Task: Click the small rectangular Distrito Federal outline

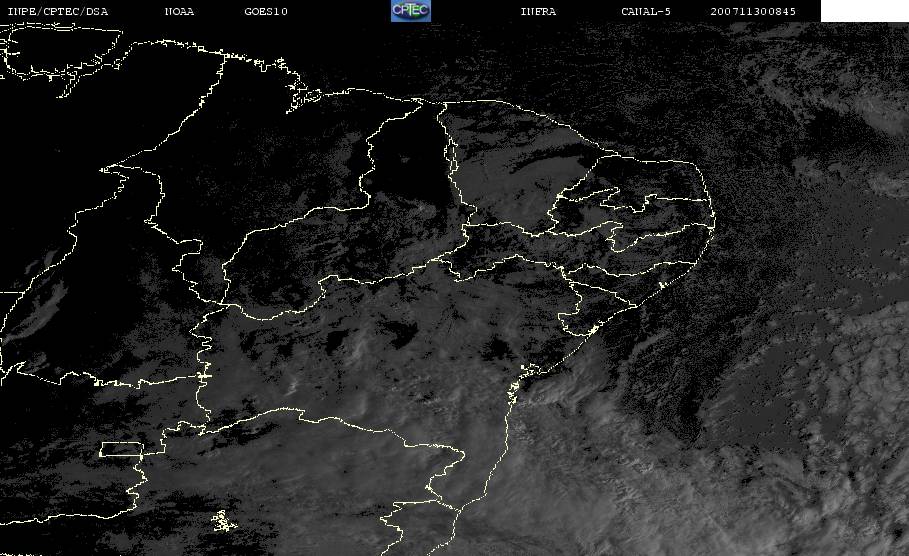Action: [x=121, y=449]
